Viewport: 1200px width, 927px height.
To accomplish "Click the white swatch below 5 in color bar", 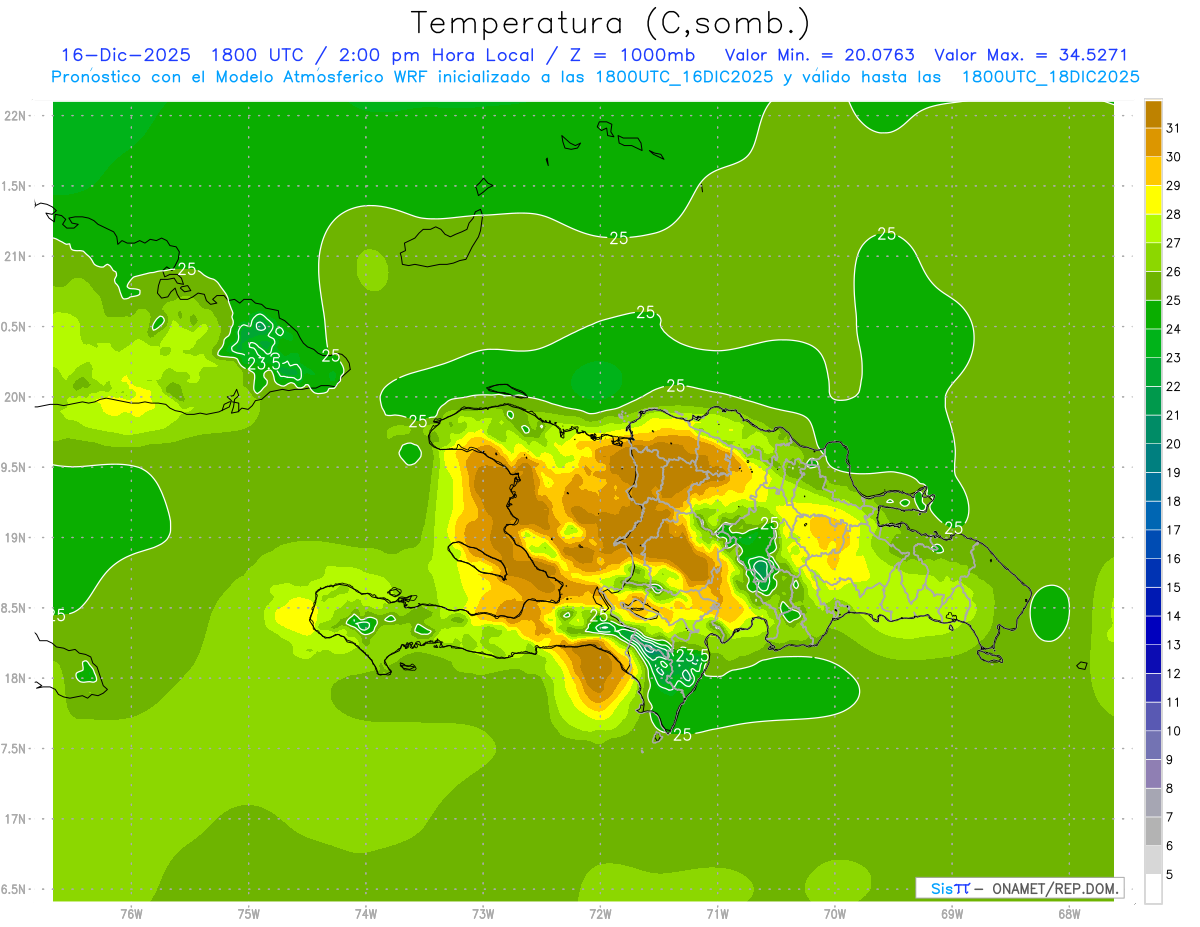I will coord(1153,889).
